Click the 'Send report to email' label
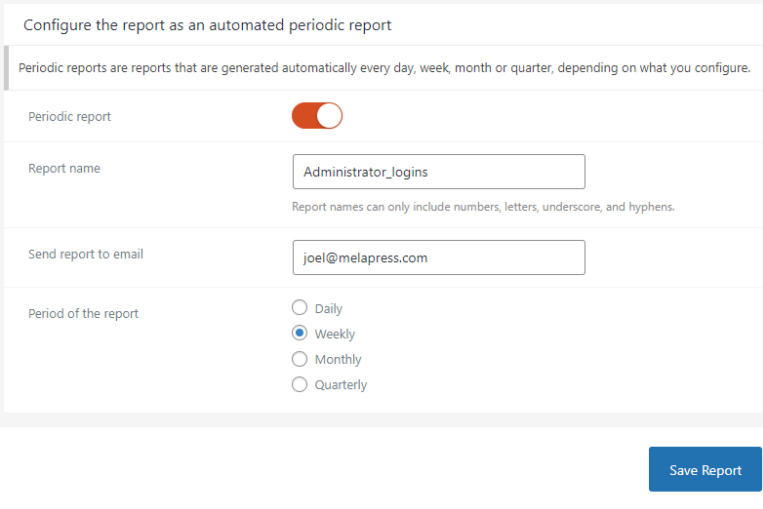The image size is (763, 509). tap(86, 254)
